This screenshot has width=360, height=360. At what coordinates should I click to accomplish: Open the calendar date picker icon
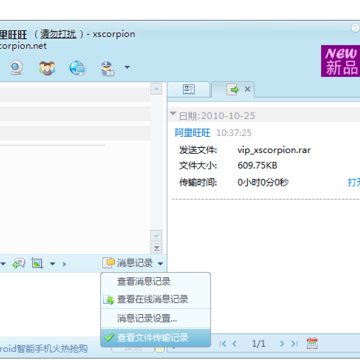pos(312,343)
